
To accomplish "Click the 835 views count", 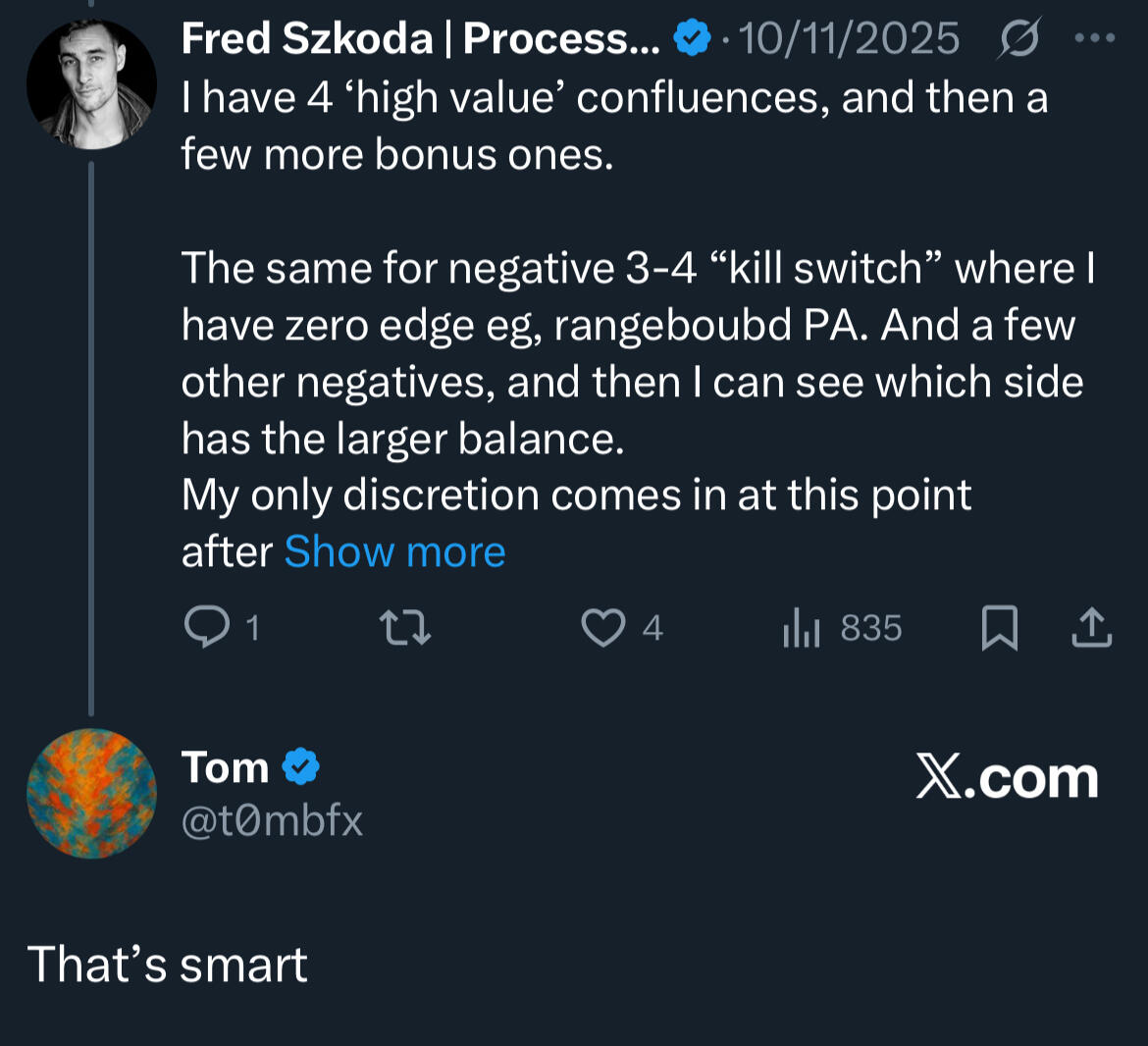I will (x=870, y=627).
